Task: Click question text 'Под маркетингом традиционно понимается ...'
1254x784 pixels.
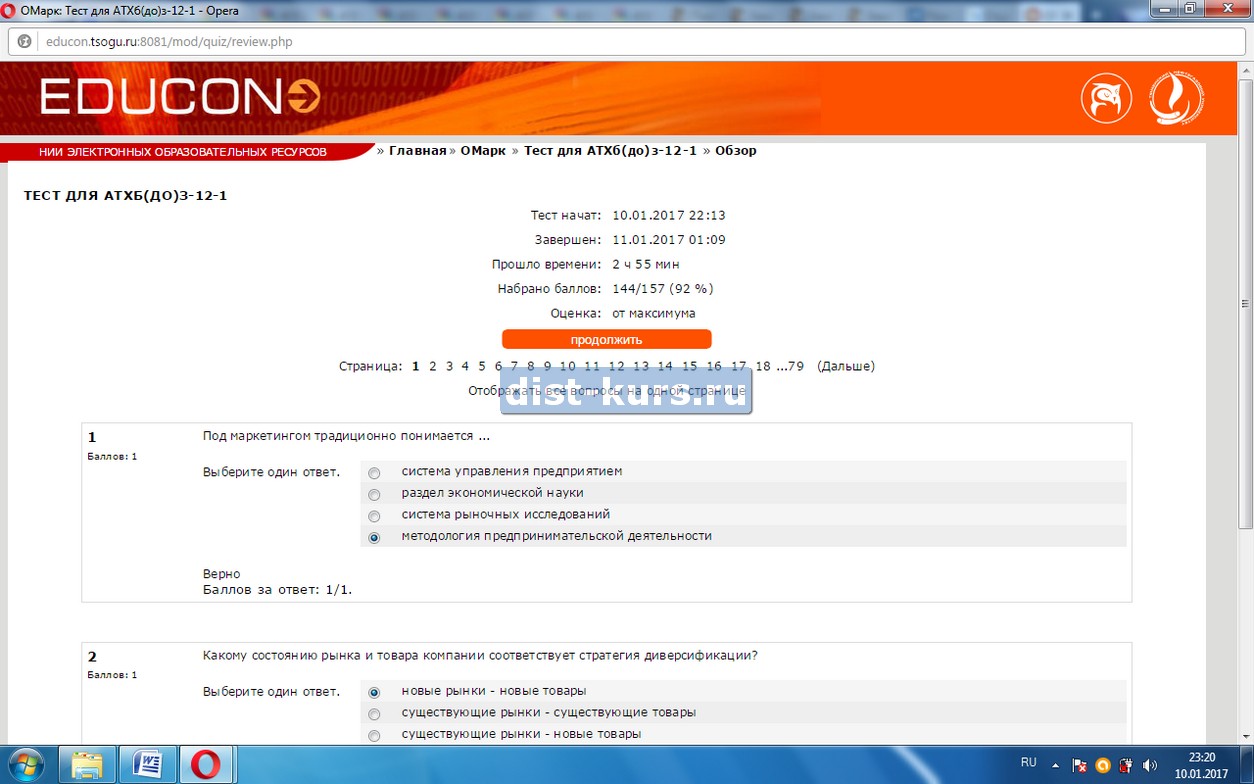Action: tap(346, 436)
